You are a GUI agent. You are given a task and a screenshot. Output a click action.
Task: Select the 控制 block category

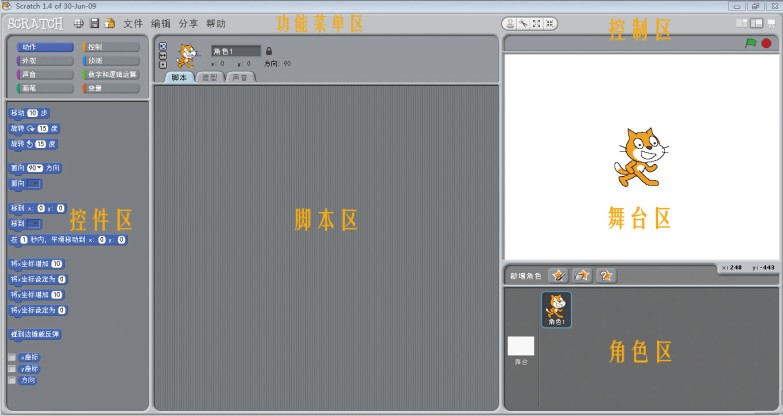[x=113, y=46]
